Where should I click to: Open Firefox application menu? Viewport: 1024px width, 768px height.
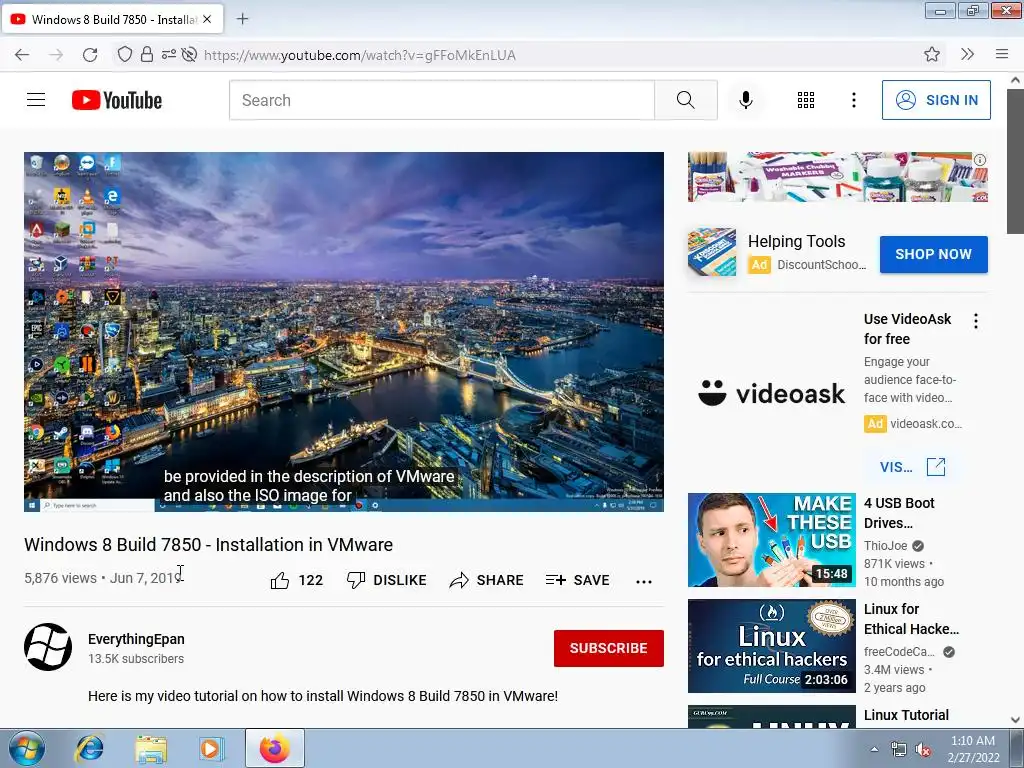click(x=1002, y=55)
